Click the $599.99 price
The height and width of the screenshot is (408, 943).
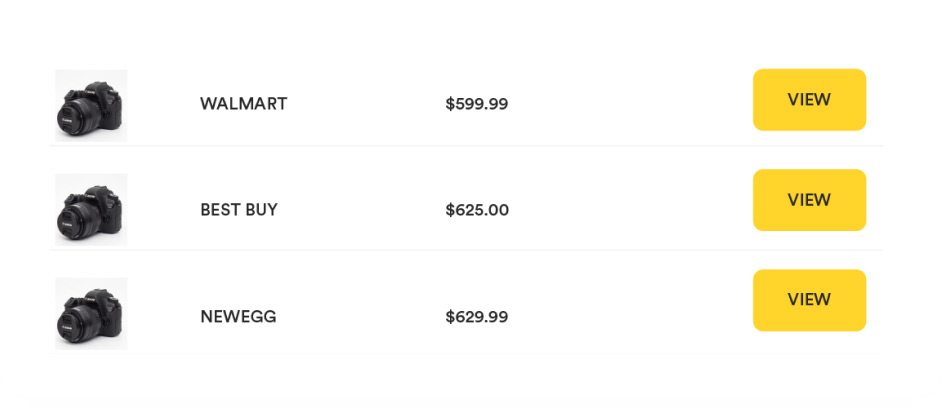(x=477, y=104)
